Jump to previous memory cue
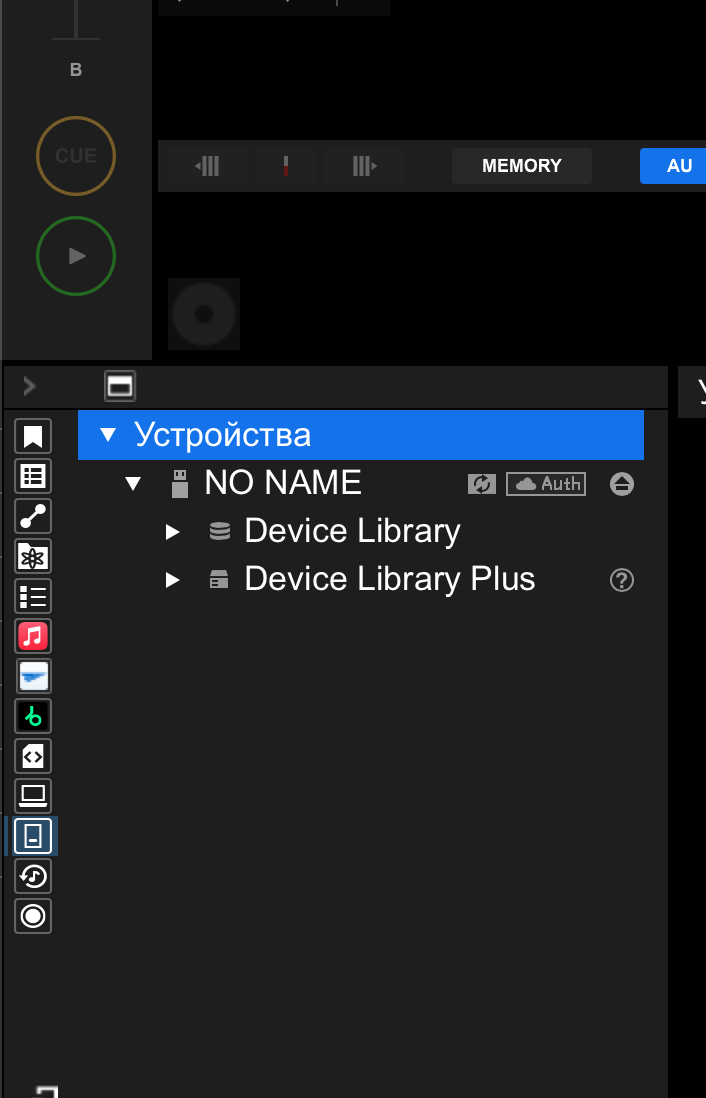 coord(207,166)
